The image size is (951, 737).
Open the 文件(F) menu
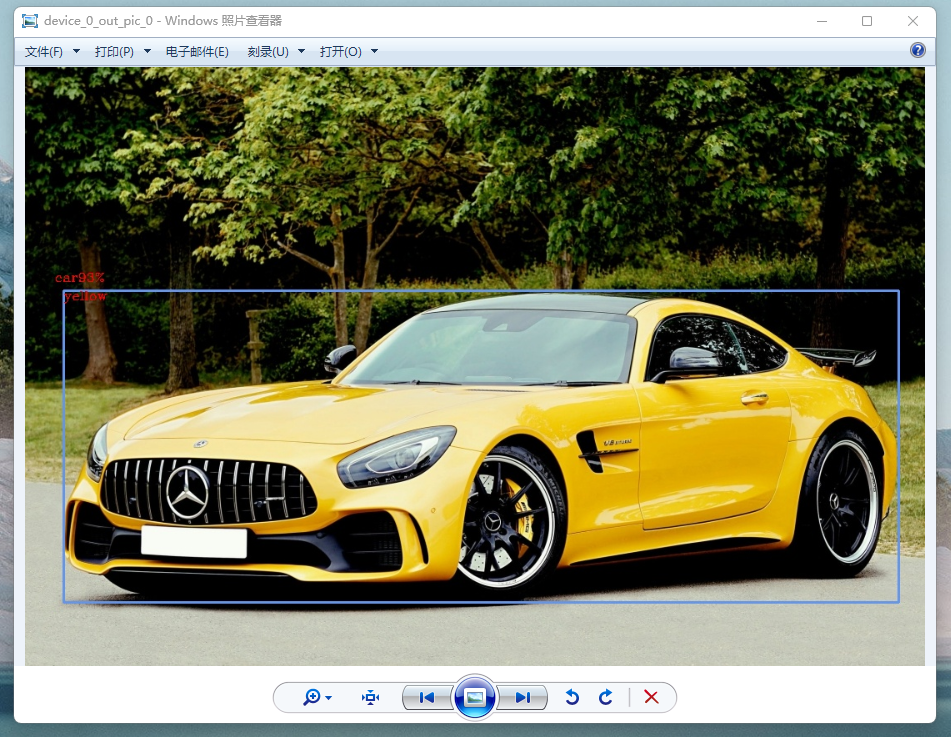44,52
